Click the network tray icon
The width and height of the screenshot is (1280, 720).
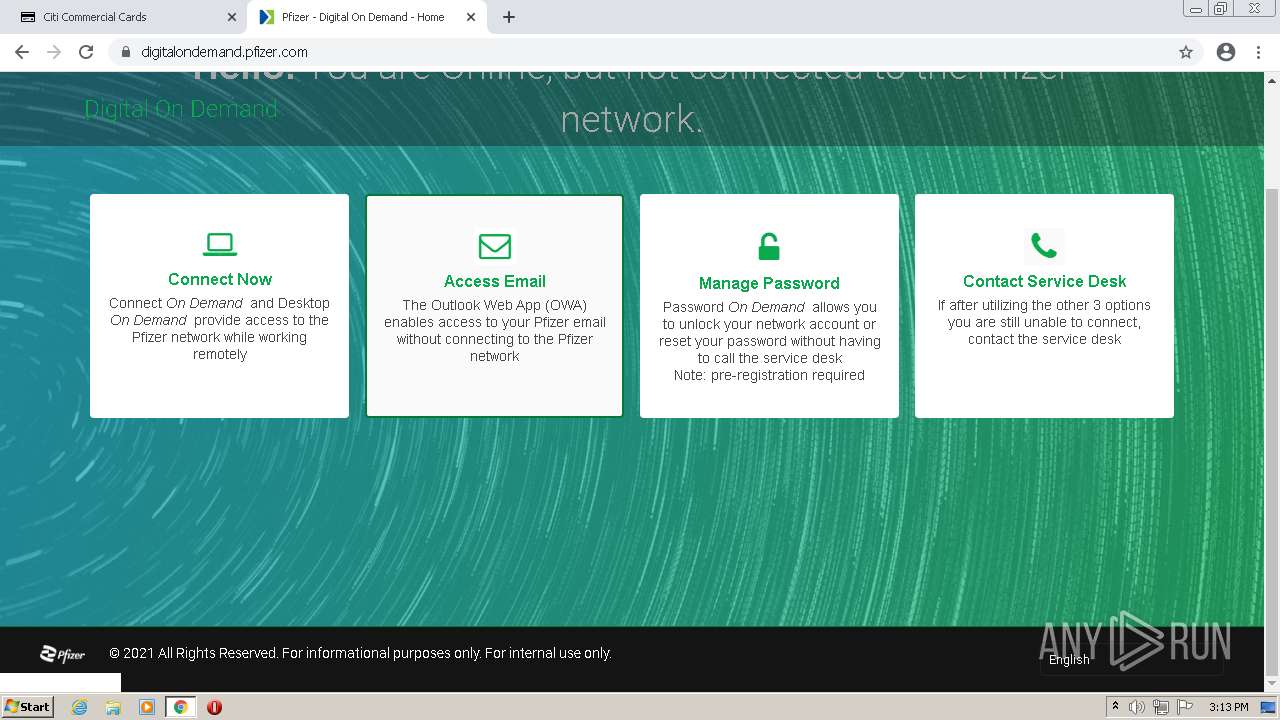[x=1161, y=707]
